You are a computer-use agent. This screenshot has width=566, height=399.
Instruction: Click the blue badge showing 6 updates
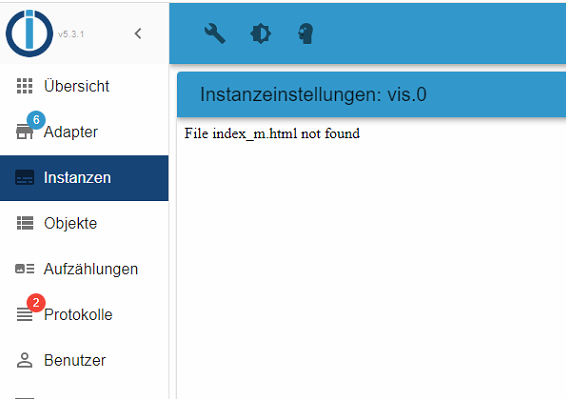36,120
